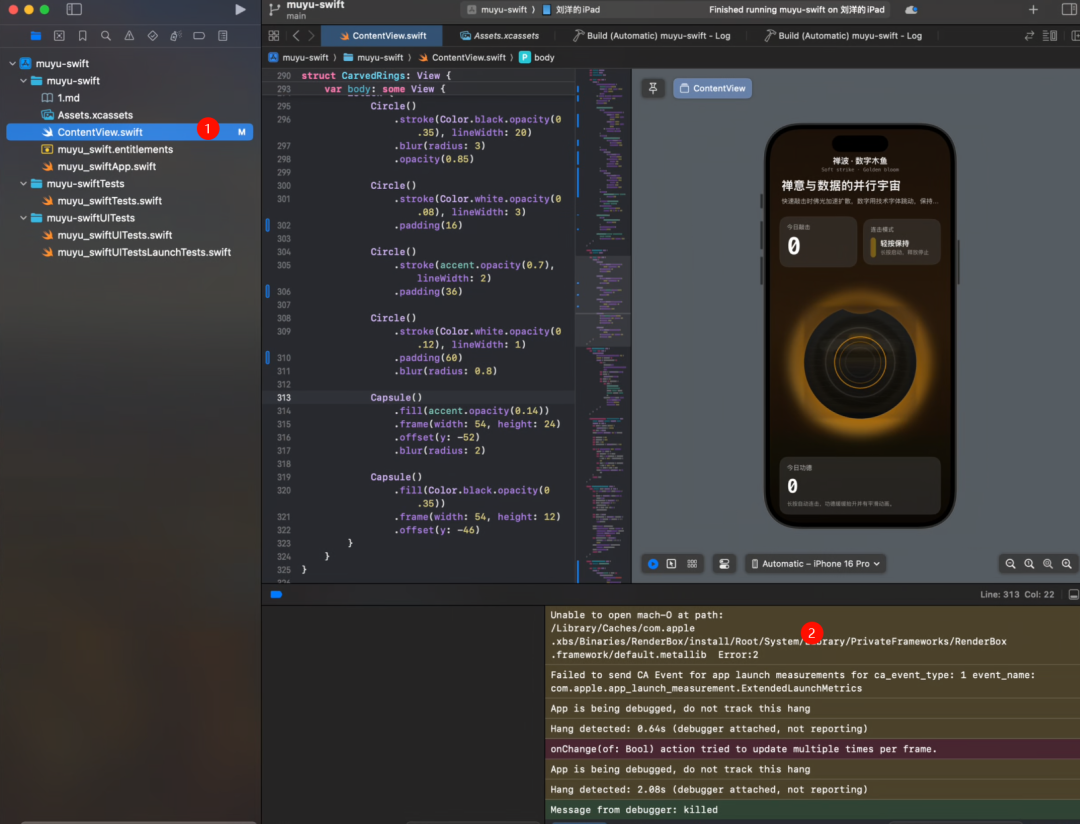Screen dimensions: 1080x824
Task: Enable selectable preview mode
Action: [672, 564]
